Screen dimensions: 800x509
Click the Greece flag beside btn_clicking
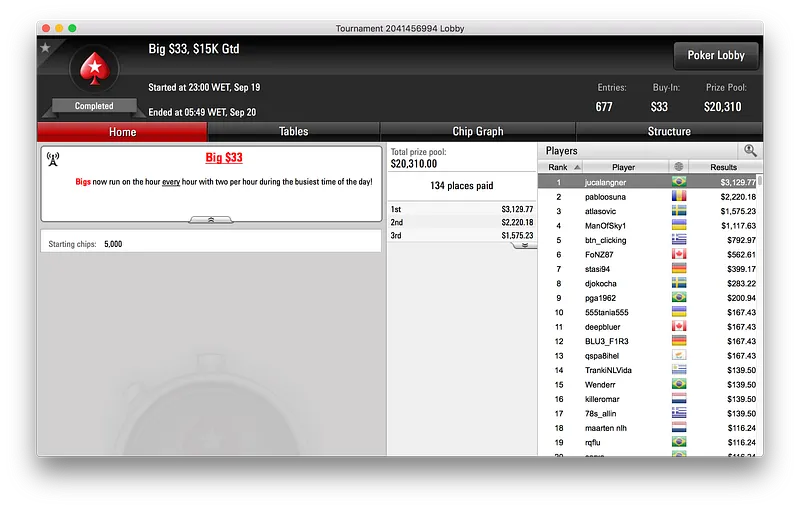(679, 240)
